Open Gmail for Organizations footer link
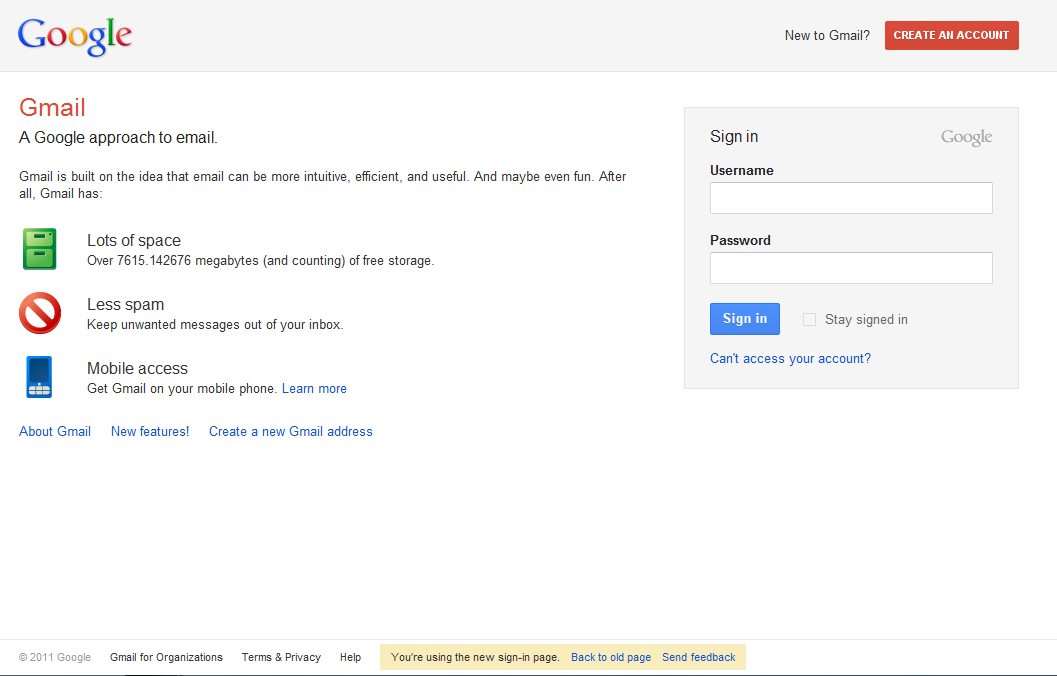1057x676 pixels. tap(166, 657)
